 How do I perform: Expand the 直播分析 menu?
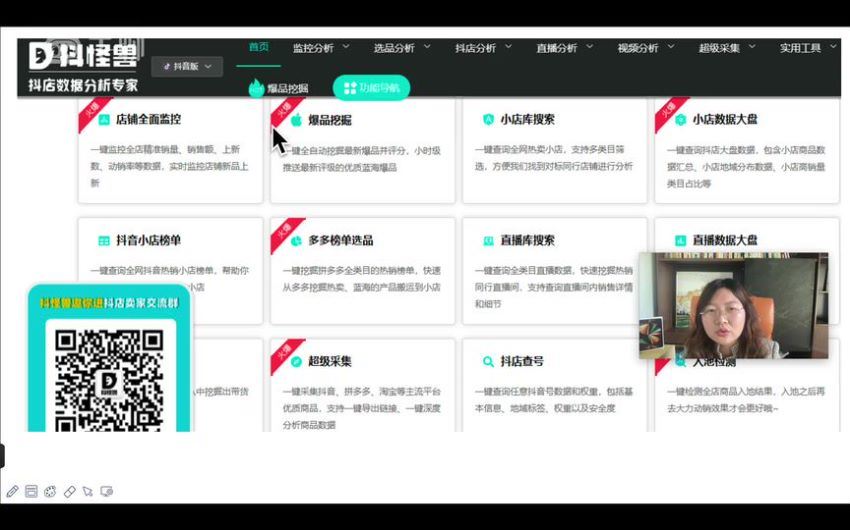point(564,48)
